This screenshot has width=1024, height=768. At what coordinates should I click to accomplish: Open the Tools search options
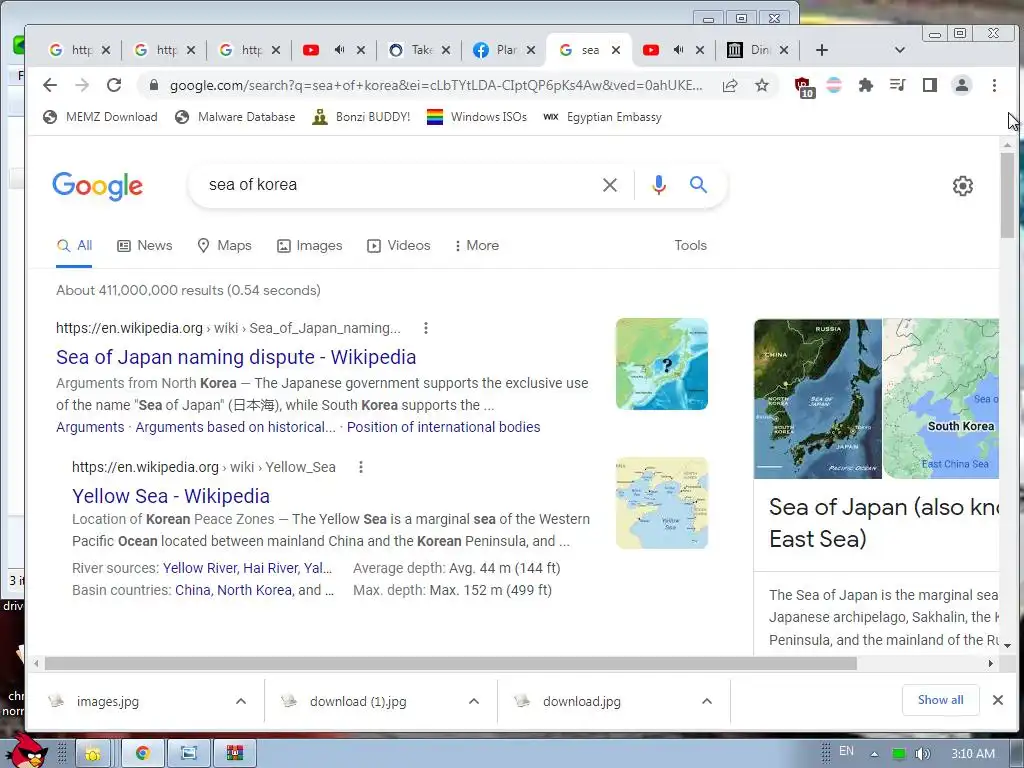690,246
